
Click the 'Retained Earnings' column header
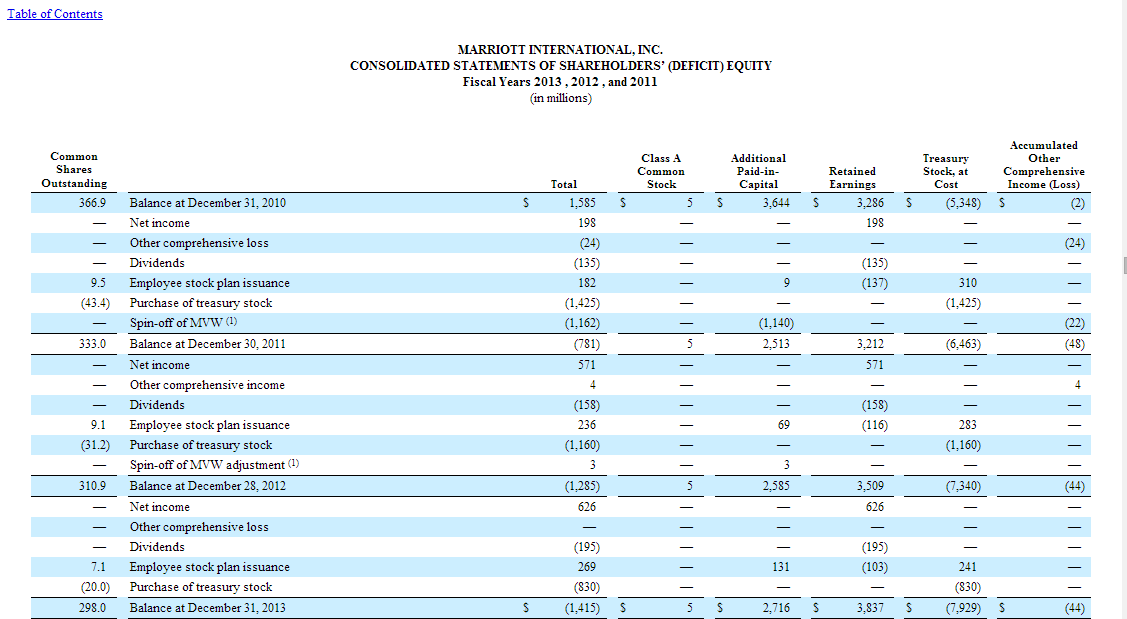[852, 178]
